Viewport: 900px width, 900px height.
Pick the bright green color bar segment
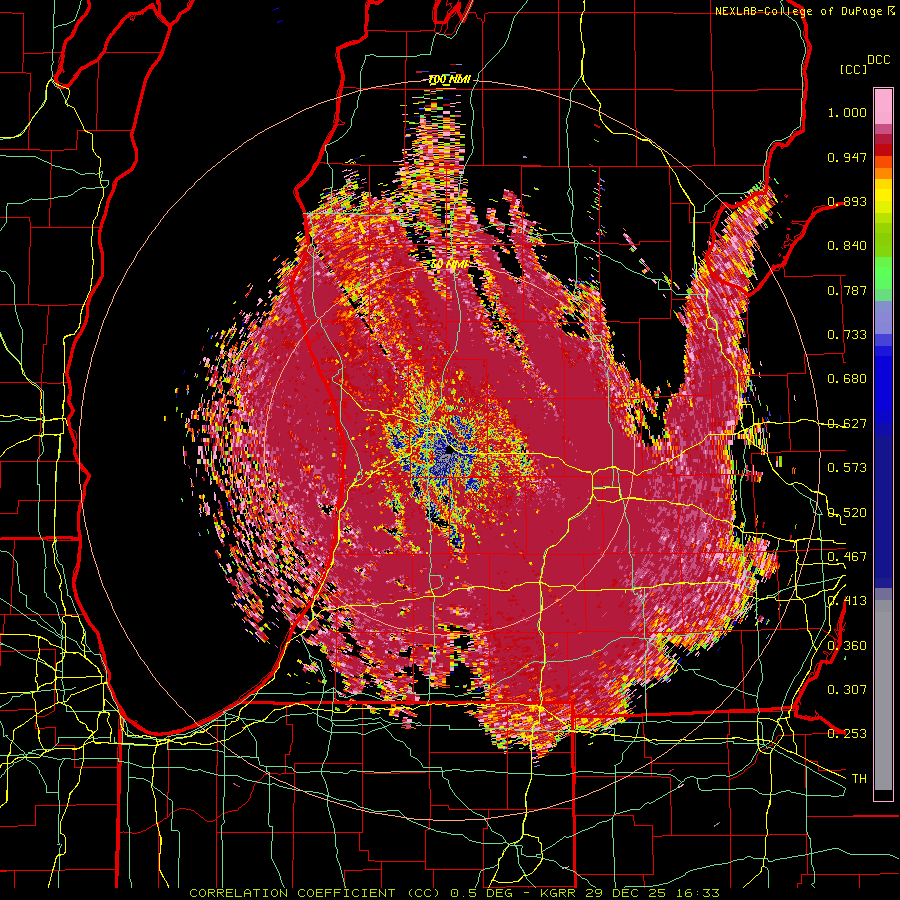coord(883,273)
